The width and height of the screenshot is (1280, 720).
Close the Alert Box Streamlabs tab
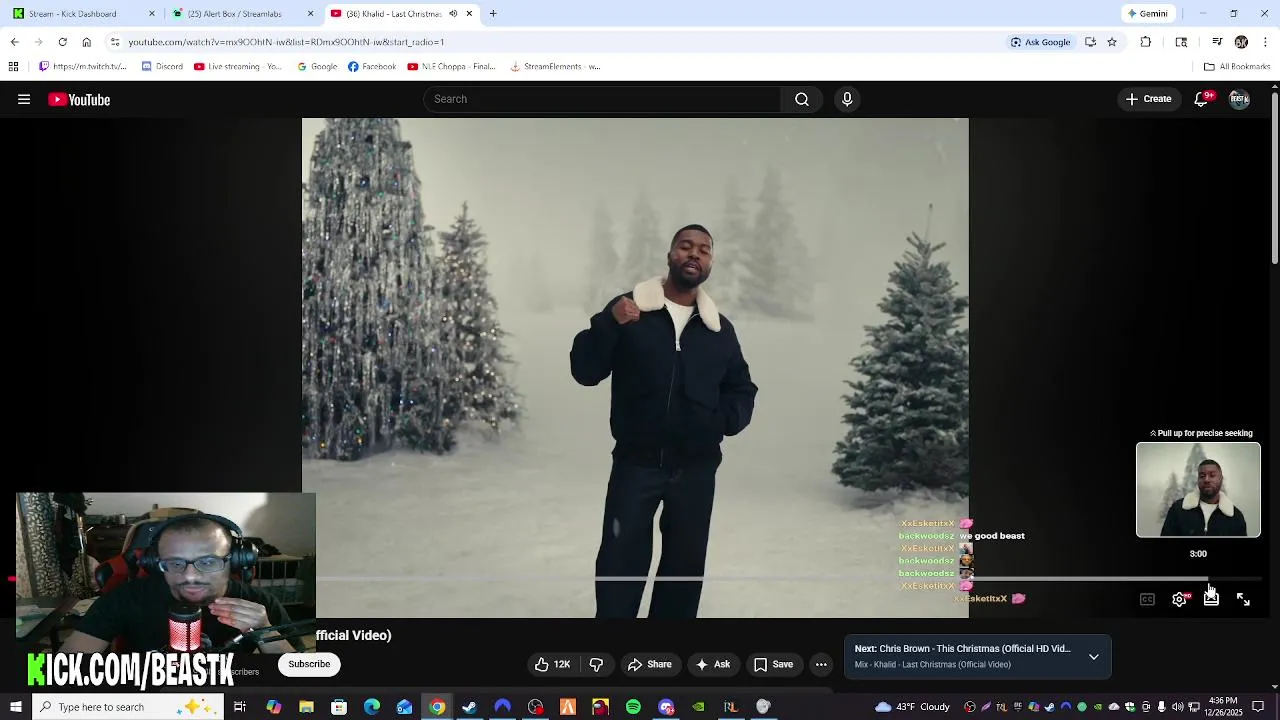pyautogui.click(x=310, y=14)
